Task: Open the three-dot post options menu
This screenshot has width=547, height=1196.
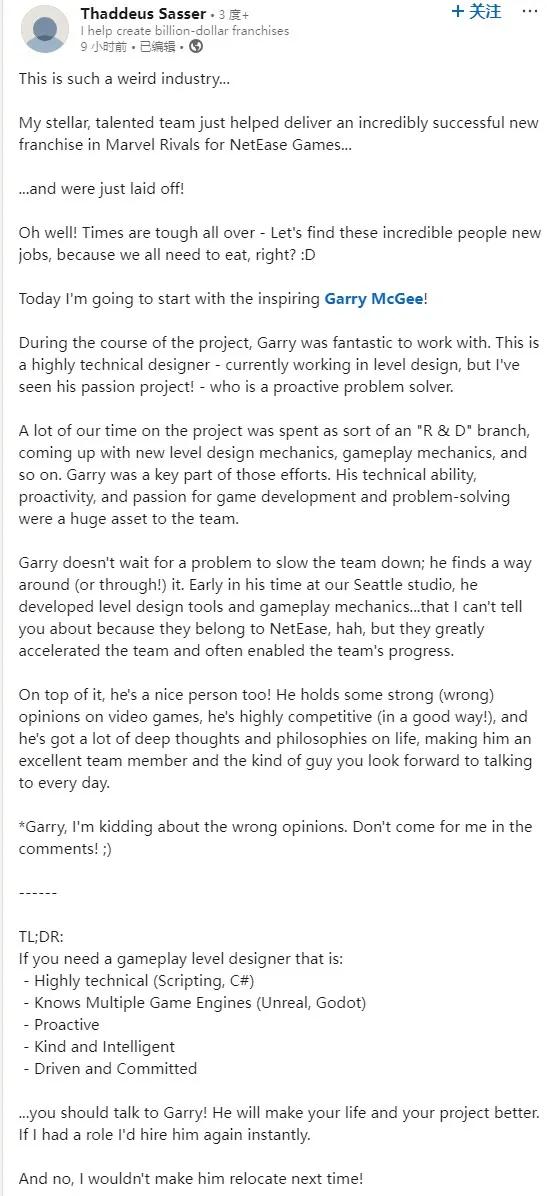Action: (x=530, y=11)
